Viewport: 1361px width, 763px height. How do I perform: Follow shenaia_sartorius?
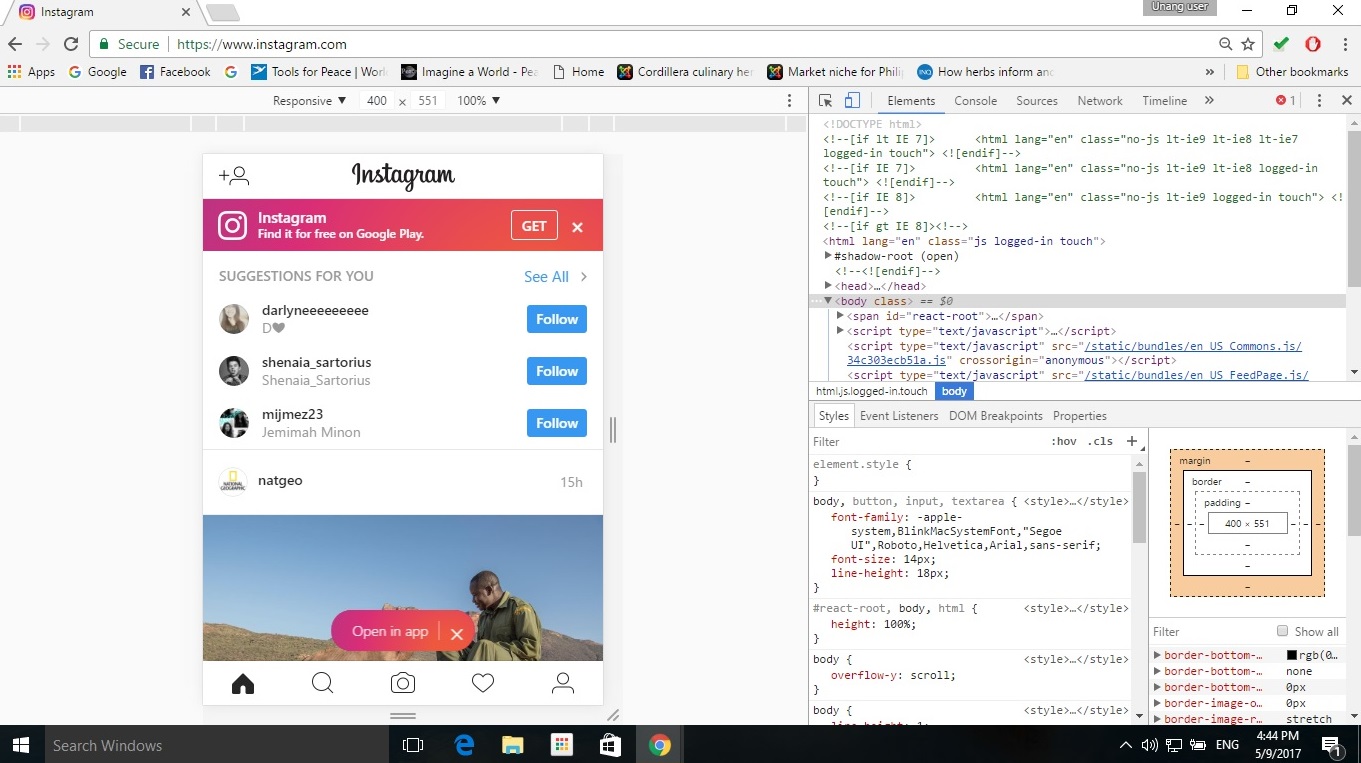(557, 371)
